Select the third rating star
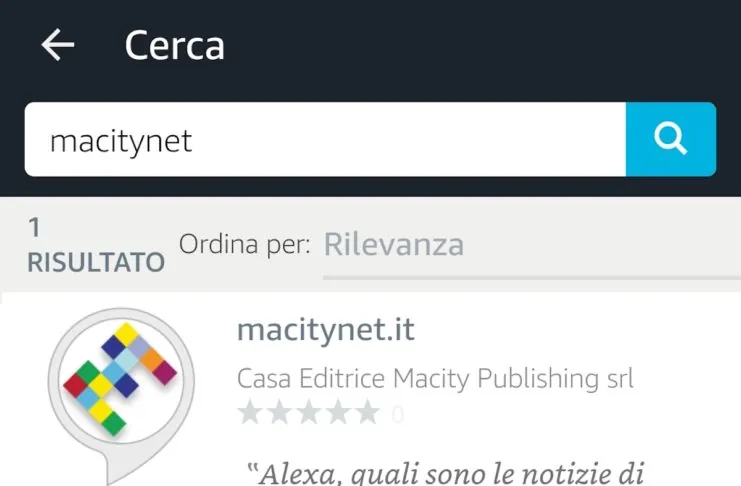Viewport: 741px width, 486px height. [308, 412]
